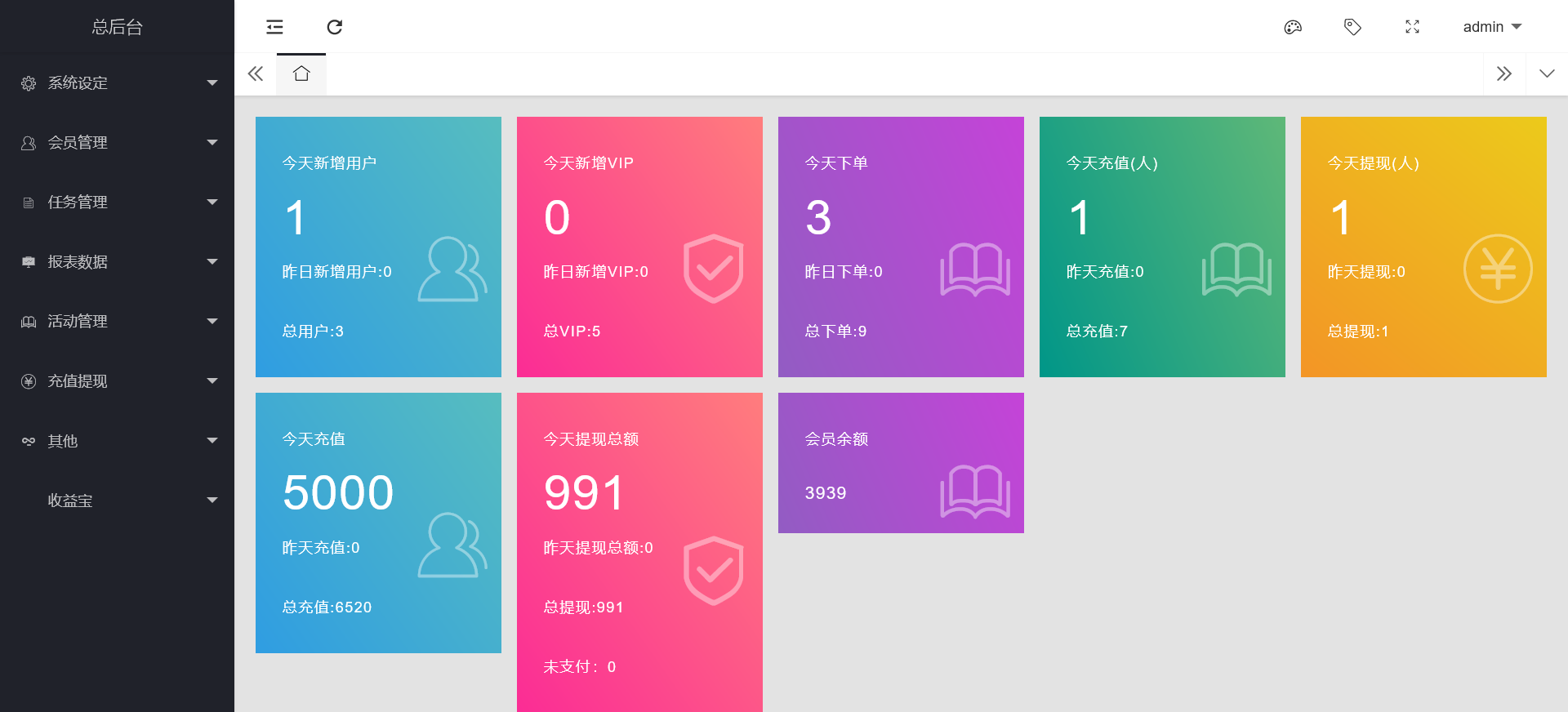This screenshot has width=1568, height=712.
Task: Open the home tab icon
Action: click(x=301, y=74)
